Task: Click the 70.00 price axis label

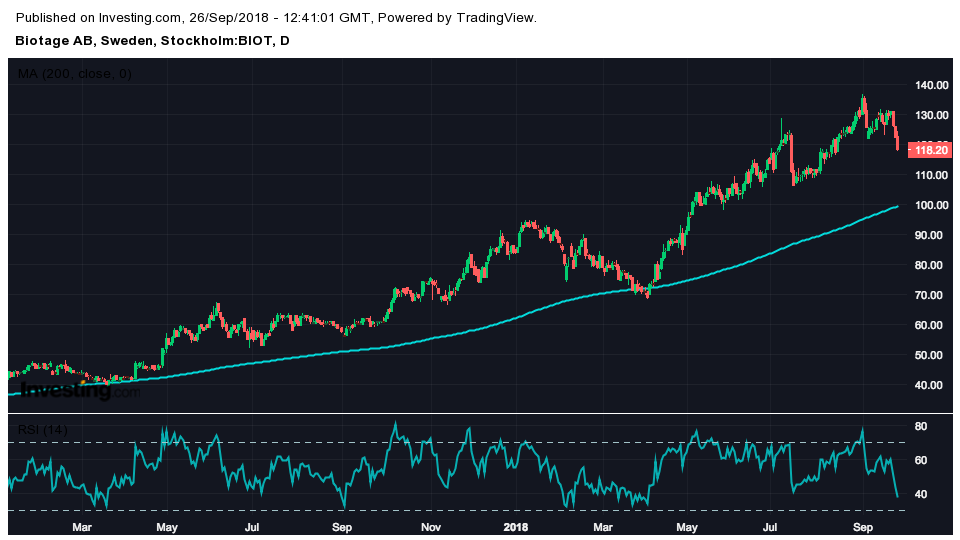Action: (x=929, y=295)
